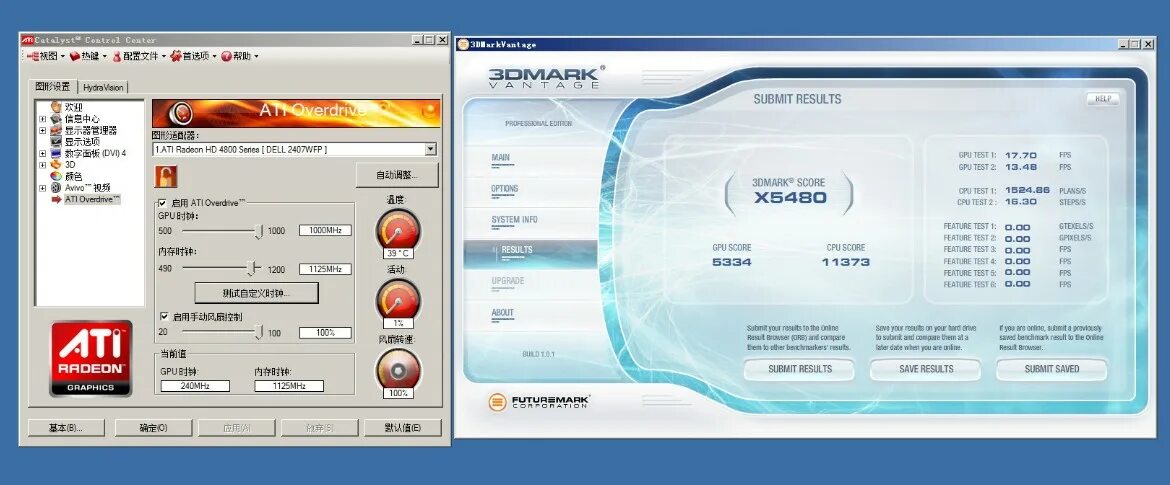Viewport: 1170px width, 485px height.
Task: Click the 首选项 preferences toolbar icon
Action: point(176,56)
